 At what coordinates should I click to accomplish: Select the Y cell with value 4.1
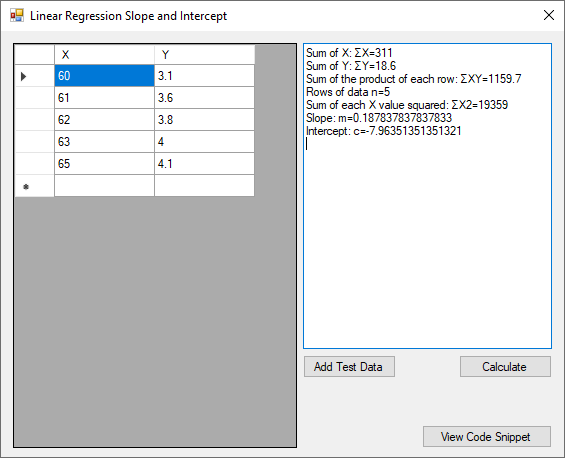(204, 164)
